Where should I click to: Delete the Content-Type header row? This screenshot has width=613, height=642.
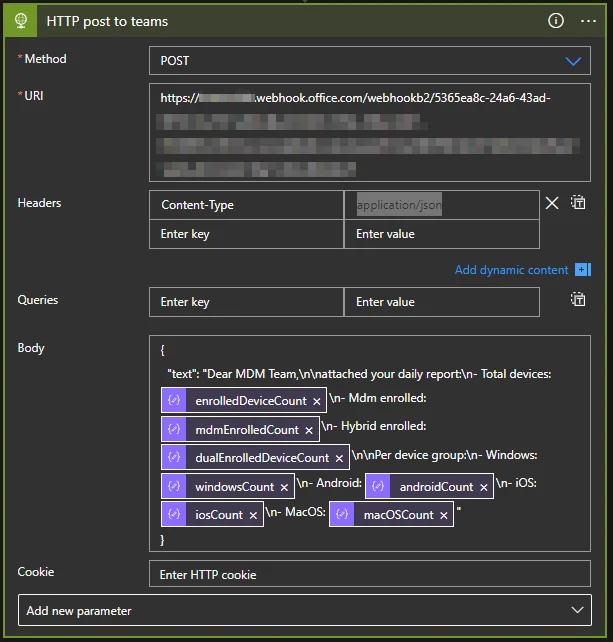(552, 203)
